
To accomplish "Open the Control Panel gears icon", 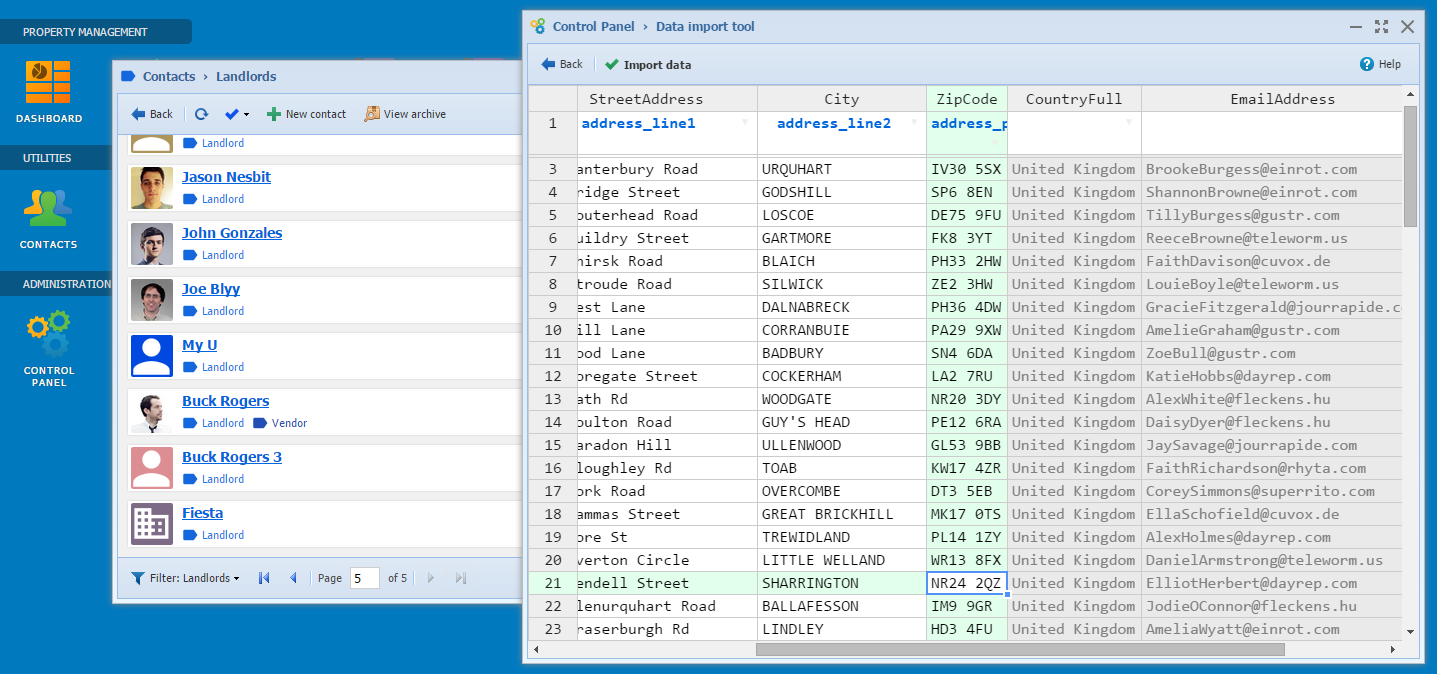I will click(x=48, y=345).
